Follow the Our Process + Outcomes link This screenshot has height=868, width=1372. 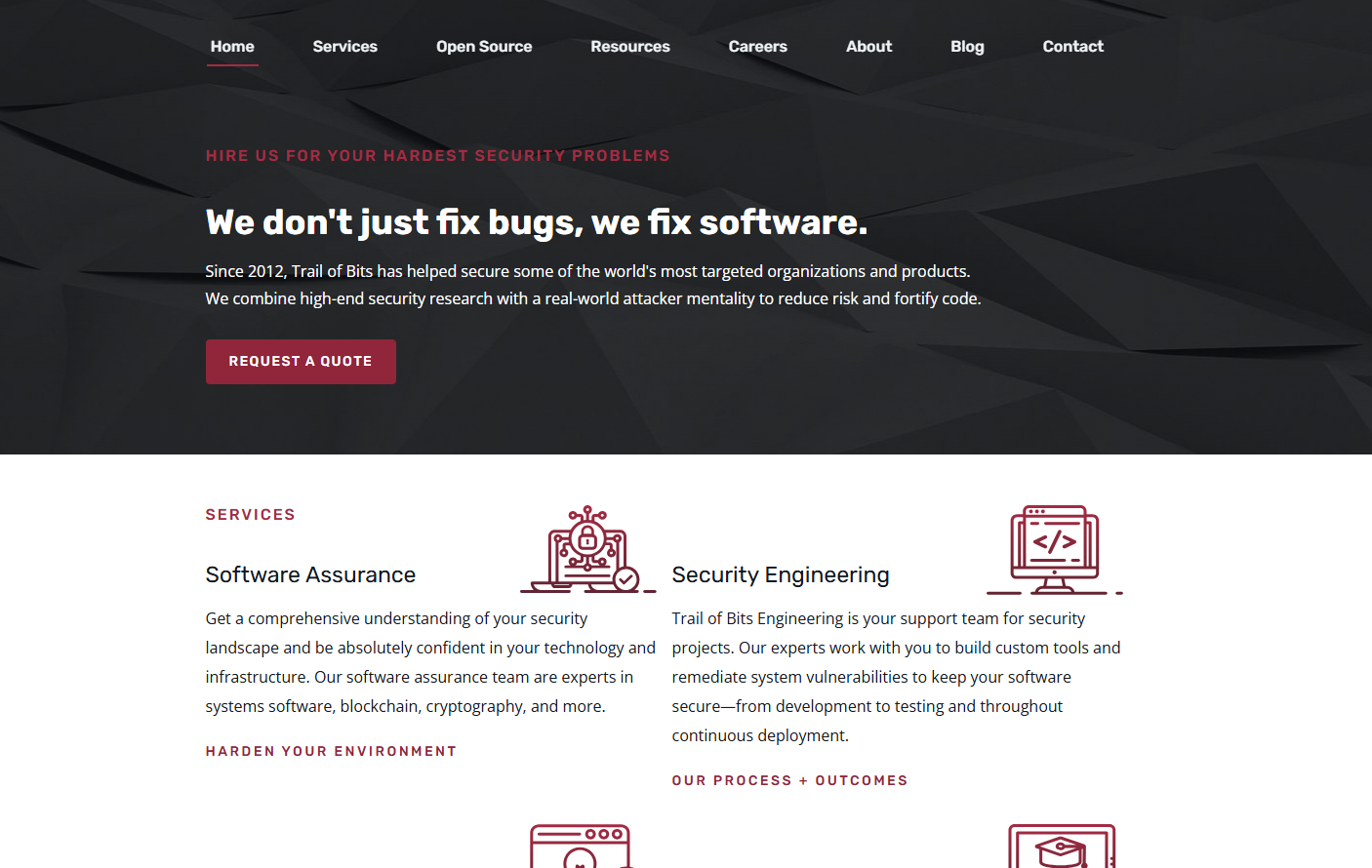point(789,780)
